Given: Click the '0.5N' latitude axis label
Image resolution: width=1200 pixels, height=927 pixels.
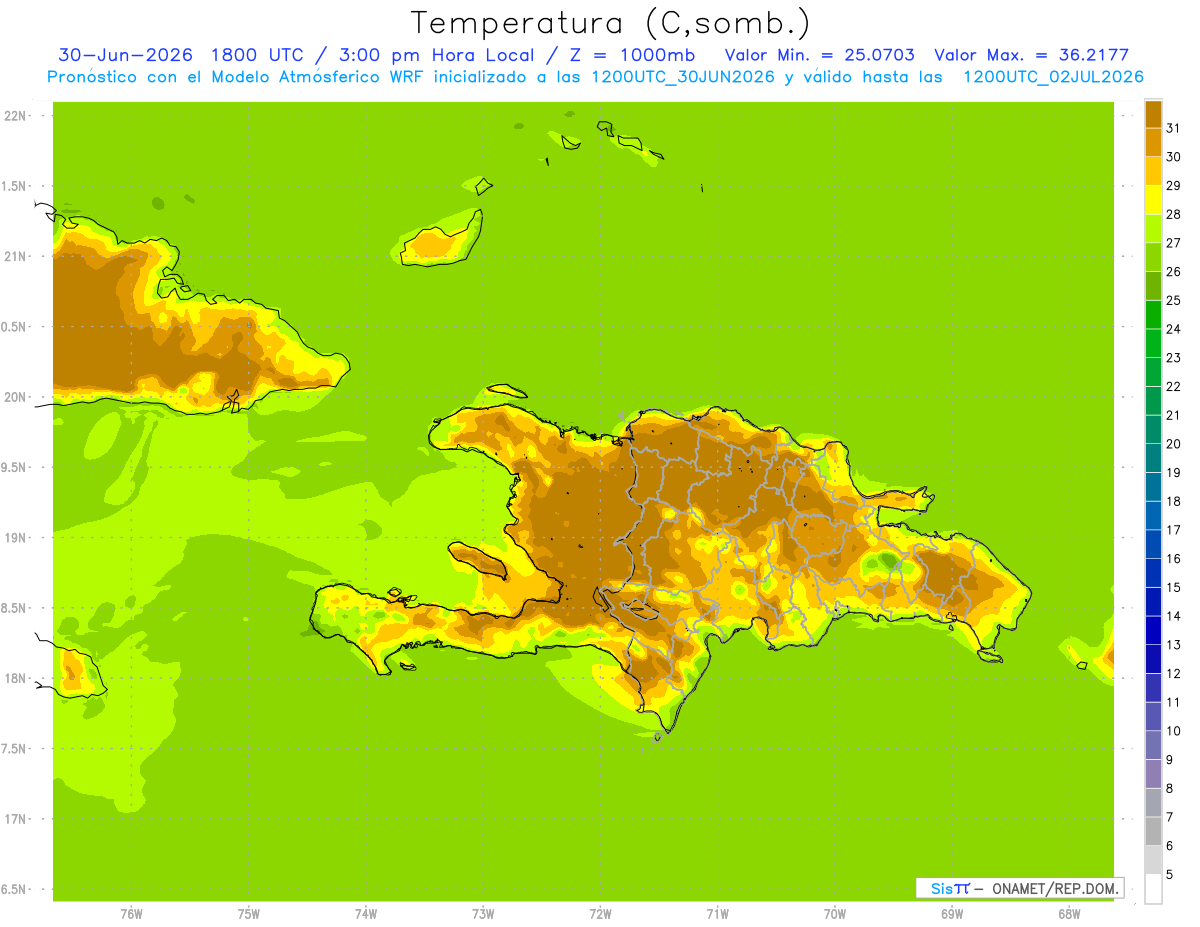Looking at the screenshot, I should [x=15, y=327].
